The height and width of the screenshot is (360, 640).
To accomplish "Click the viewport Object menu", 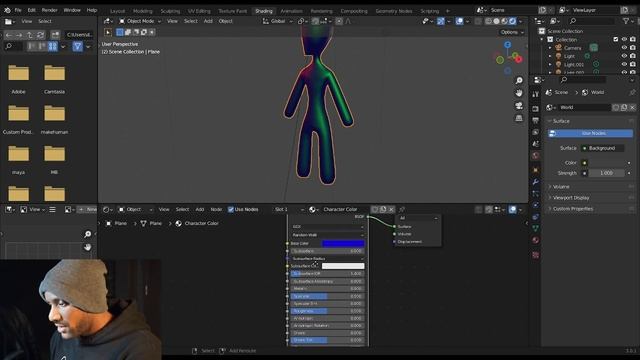I will (x=225, y=21).
